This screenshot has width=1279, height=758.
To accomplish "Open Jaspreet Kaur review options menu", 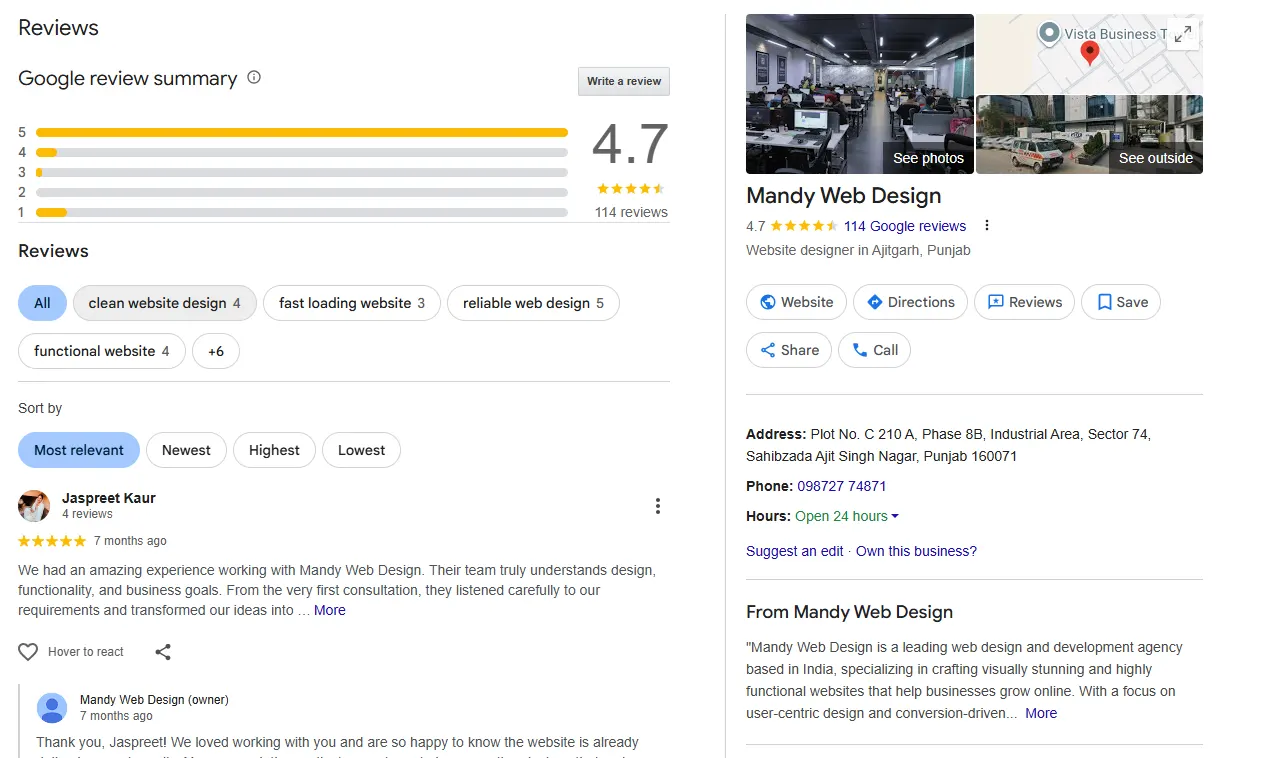I will (x=657, y=506).
